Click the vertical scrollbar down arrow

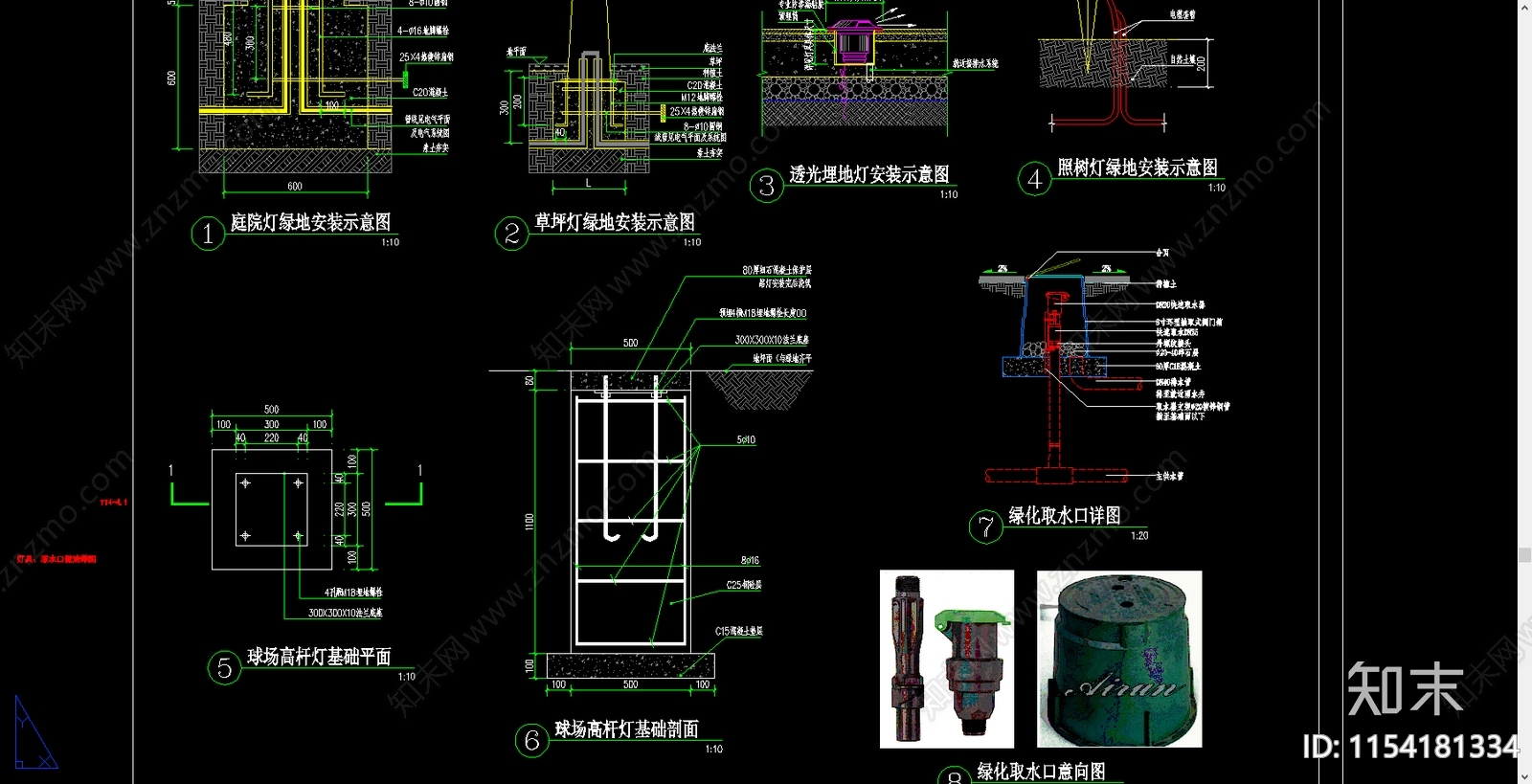click(x=1524, y=775)
